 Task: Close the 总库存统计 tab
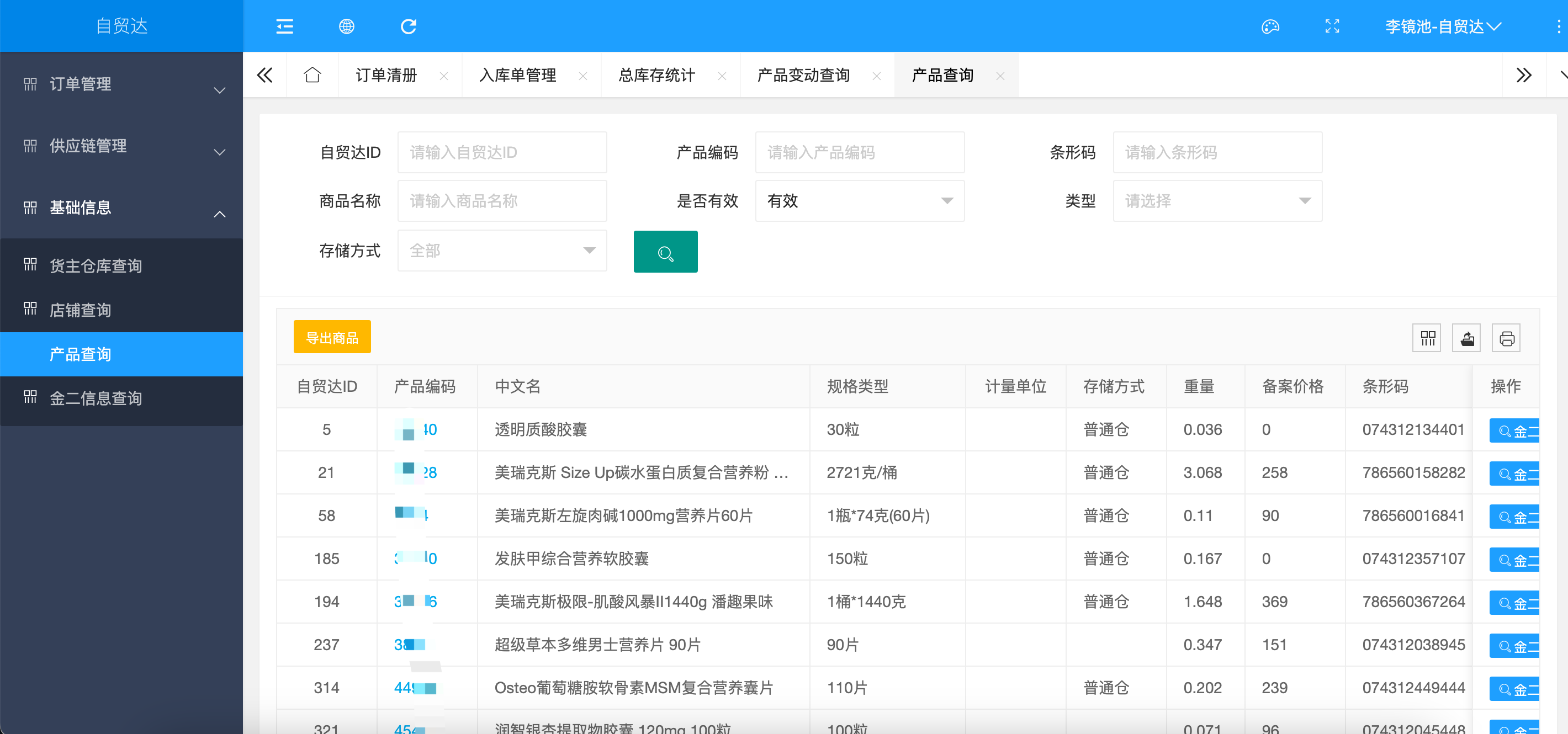(x=722, y=76)
